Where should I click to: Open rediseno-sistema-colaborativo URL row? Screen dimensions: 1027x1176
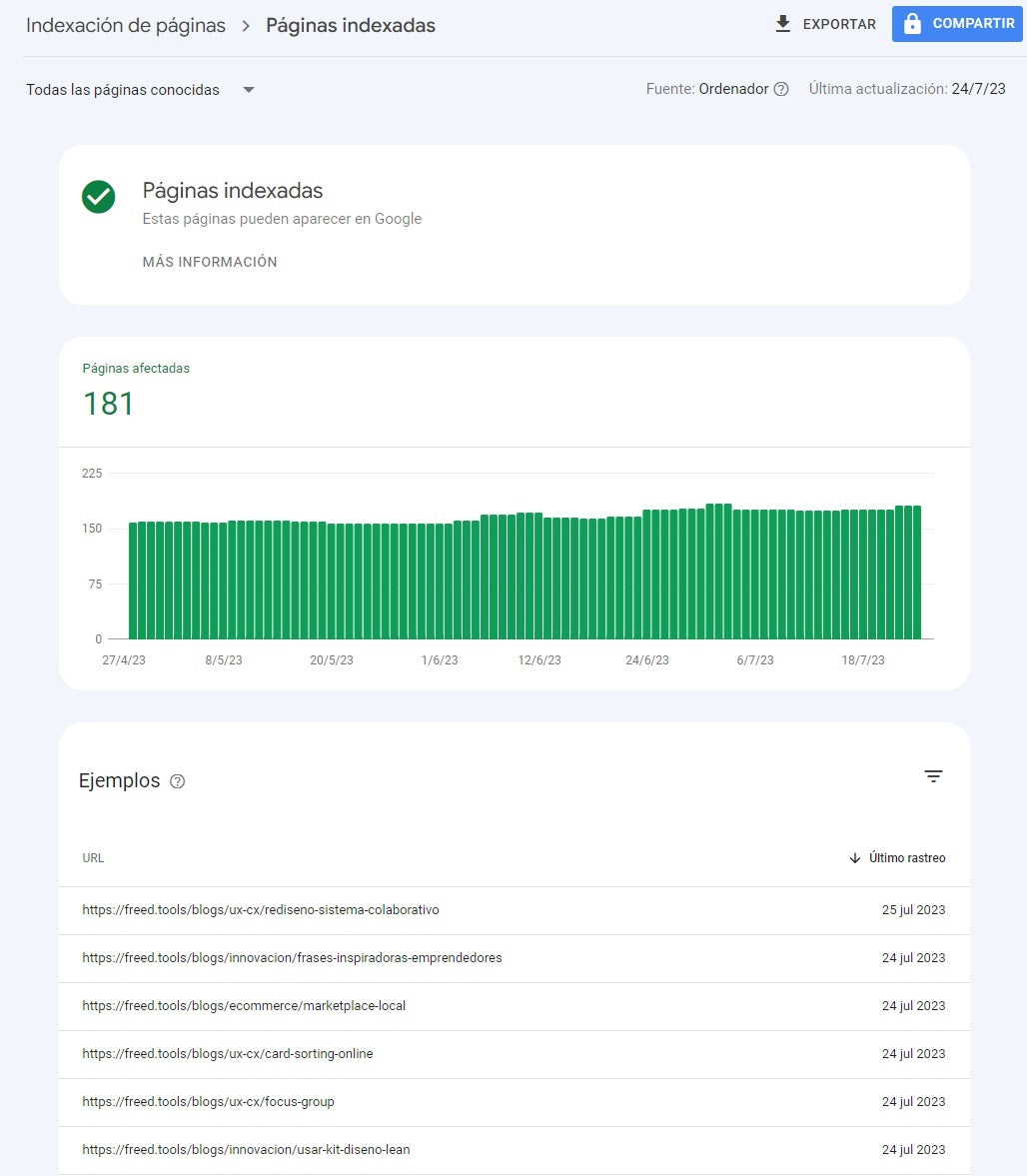pyautogui.click(x=514, y=910)
